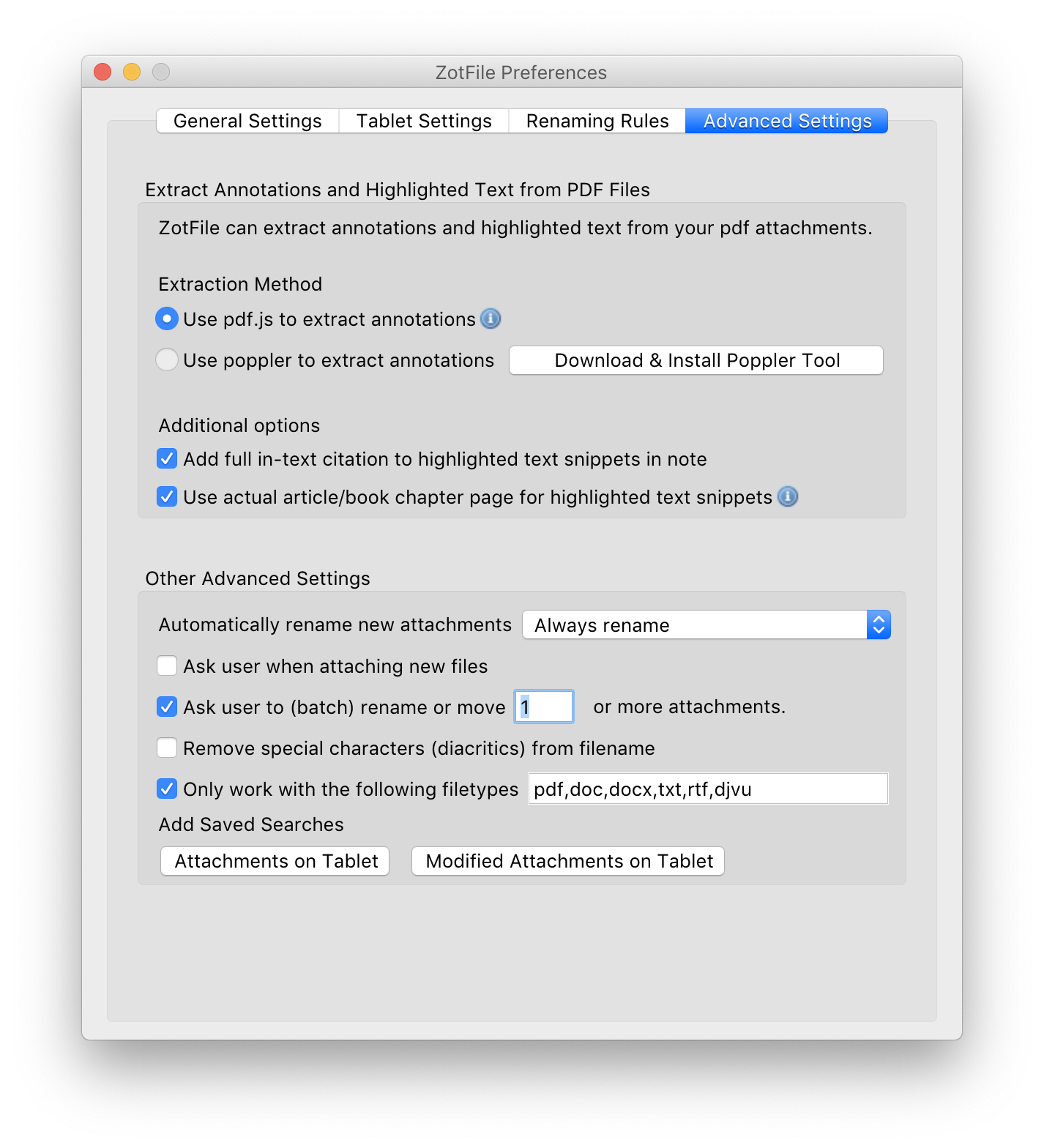Enable 'Remove special characters (diacritics)' checkbox
The image size is (1044, 1148).
pos(167,748)
